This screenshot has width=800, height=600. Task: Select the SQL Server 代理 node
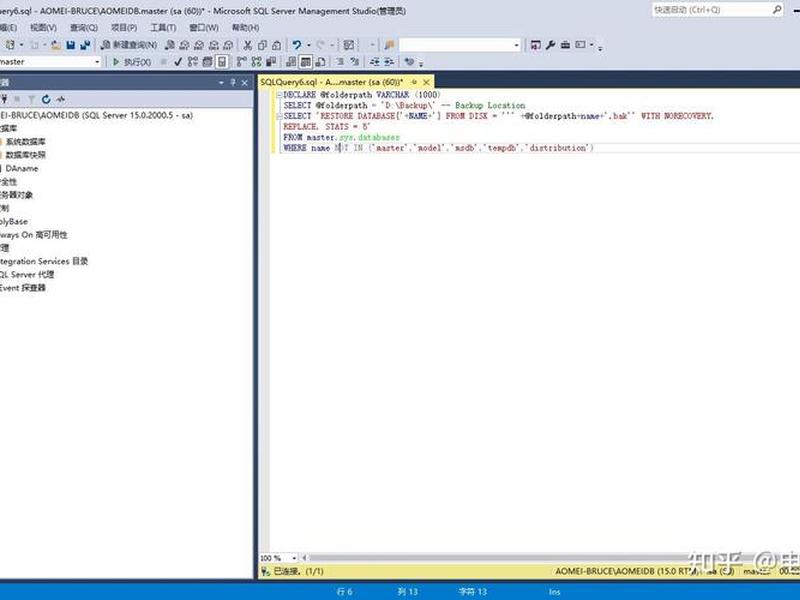(27, 274)
